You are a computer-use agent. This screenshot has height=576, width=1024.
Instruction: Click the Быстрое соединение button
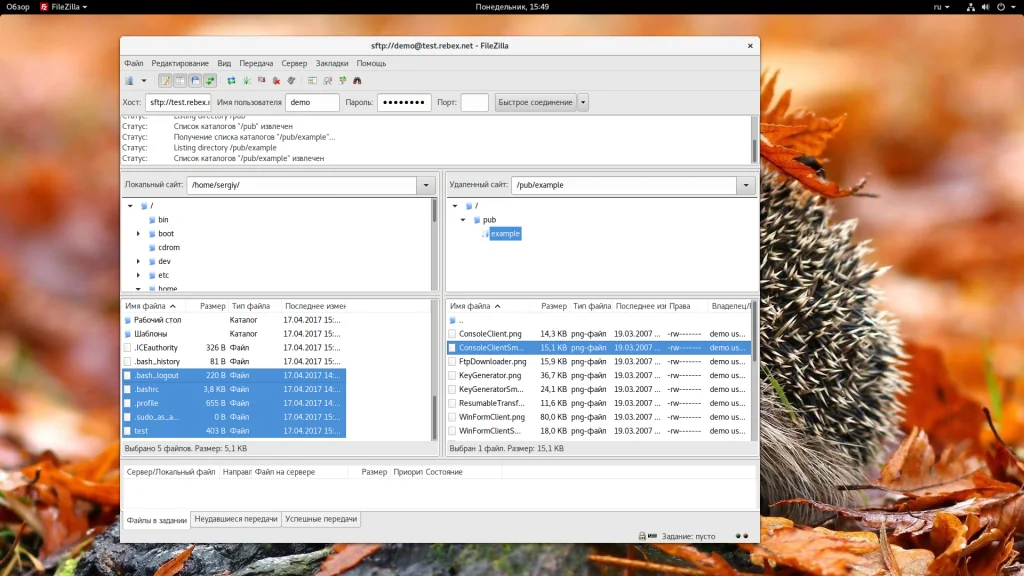(x=535, y=102)
